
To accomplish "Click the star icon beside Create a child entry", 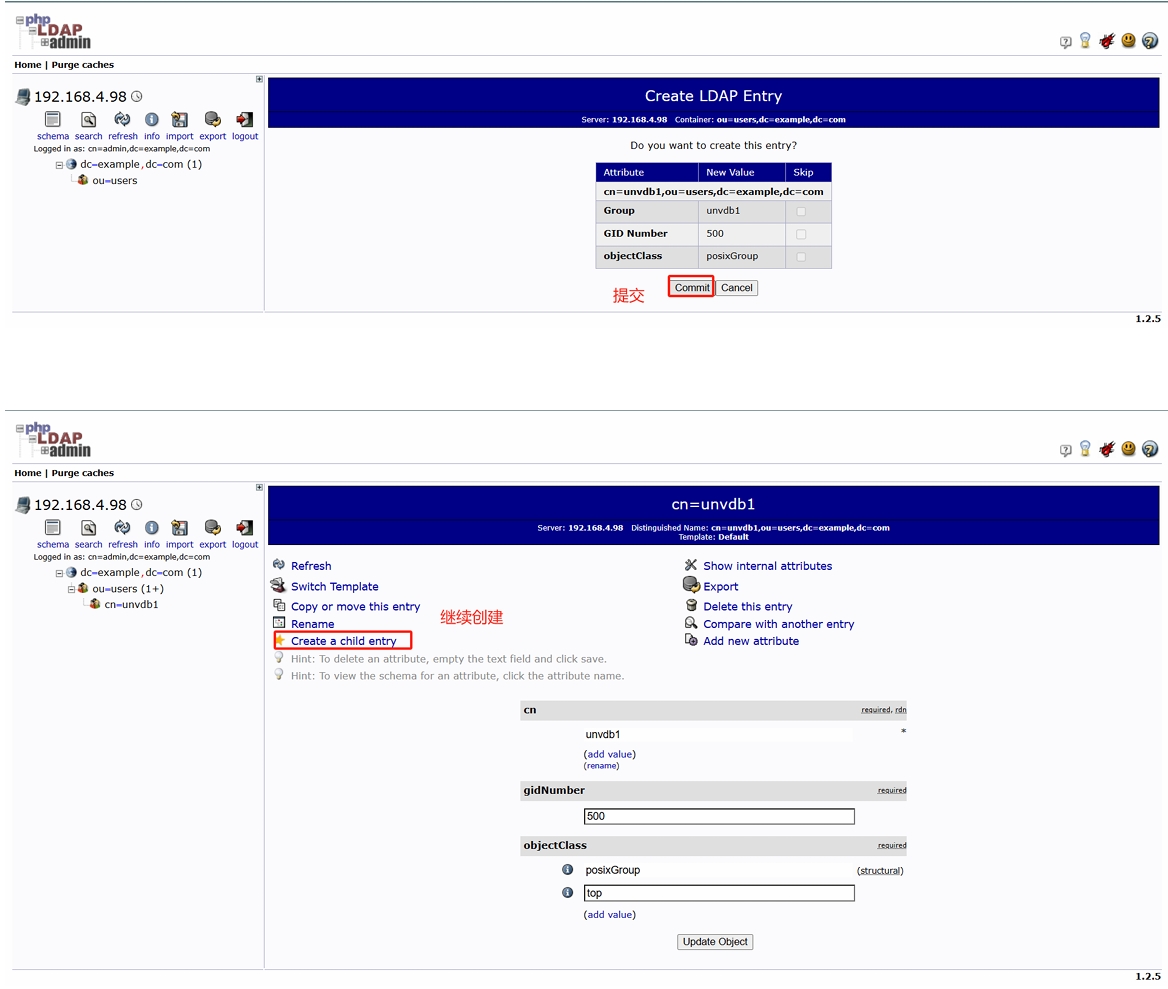I will coord(280,640).
